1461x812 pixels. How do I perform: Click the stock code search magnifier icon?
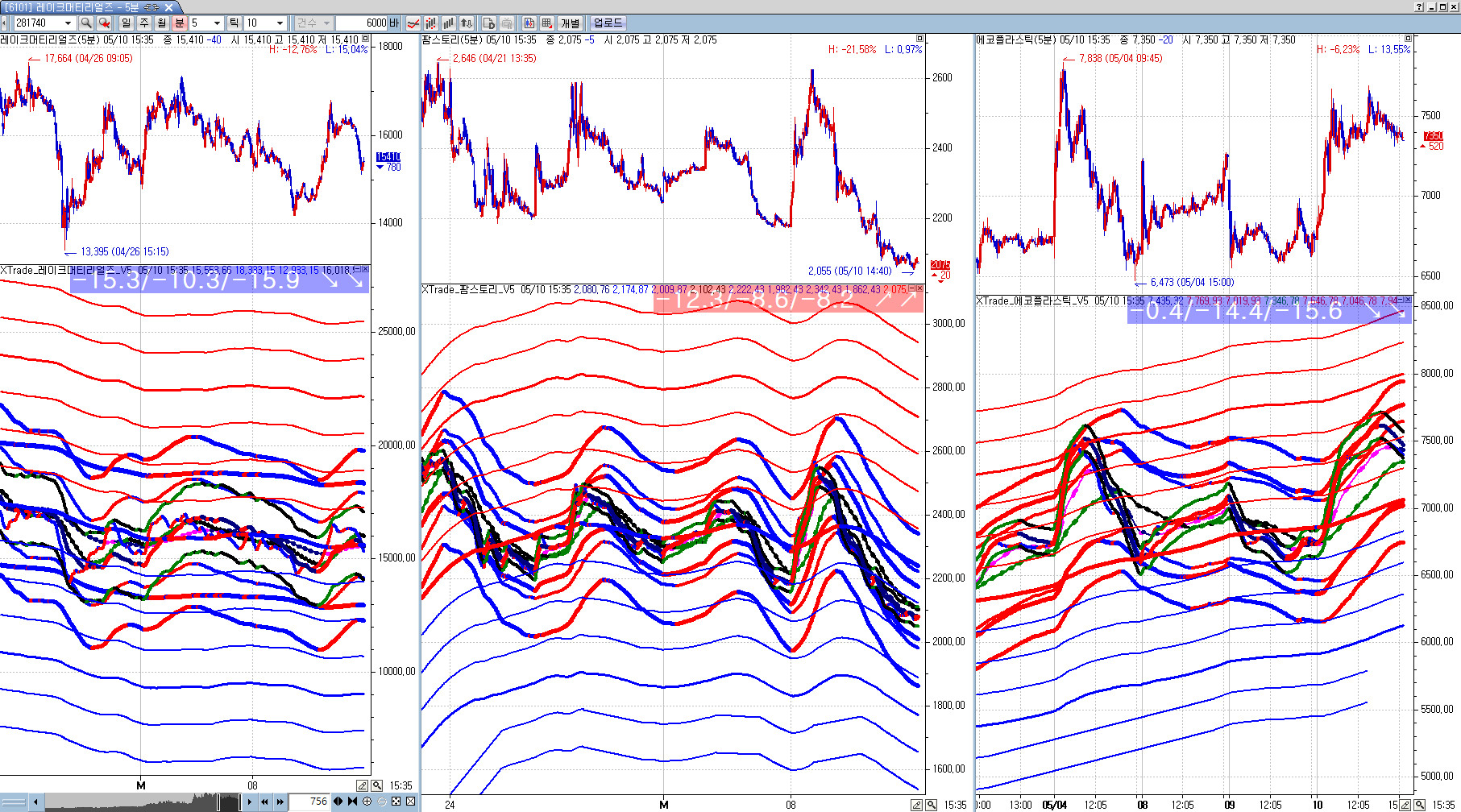click(x=86, y=23)
